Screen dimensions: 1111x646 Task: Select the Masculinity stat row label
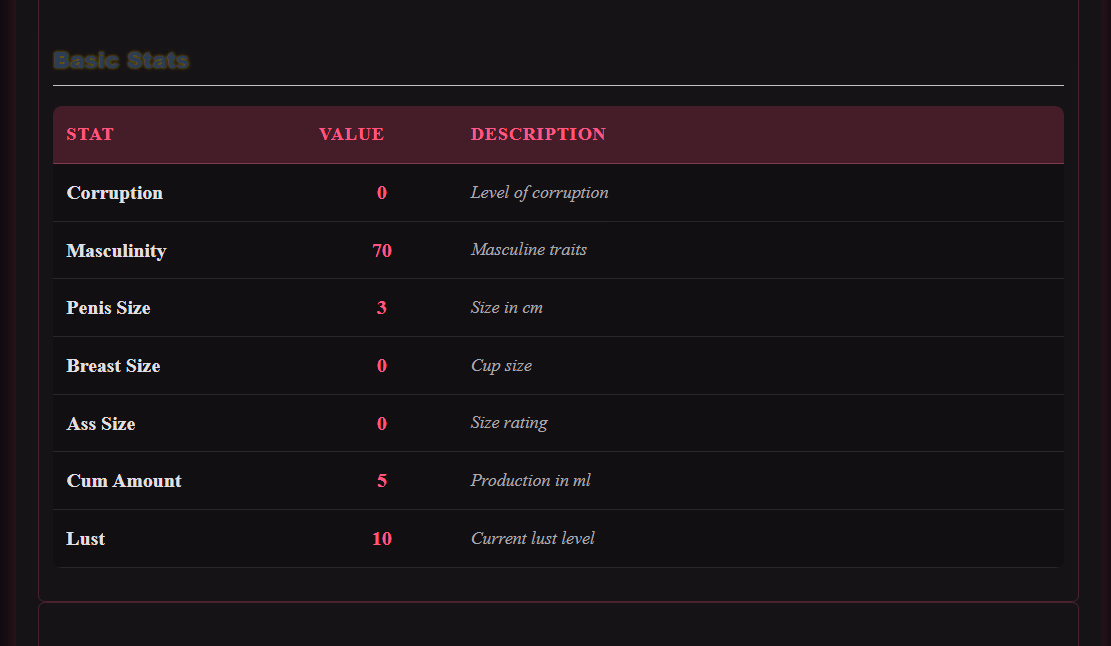(x=116, y=251)
